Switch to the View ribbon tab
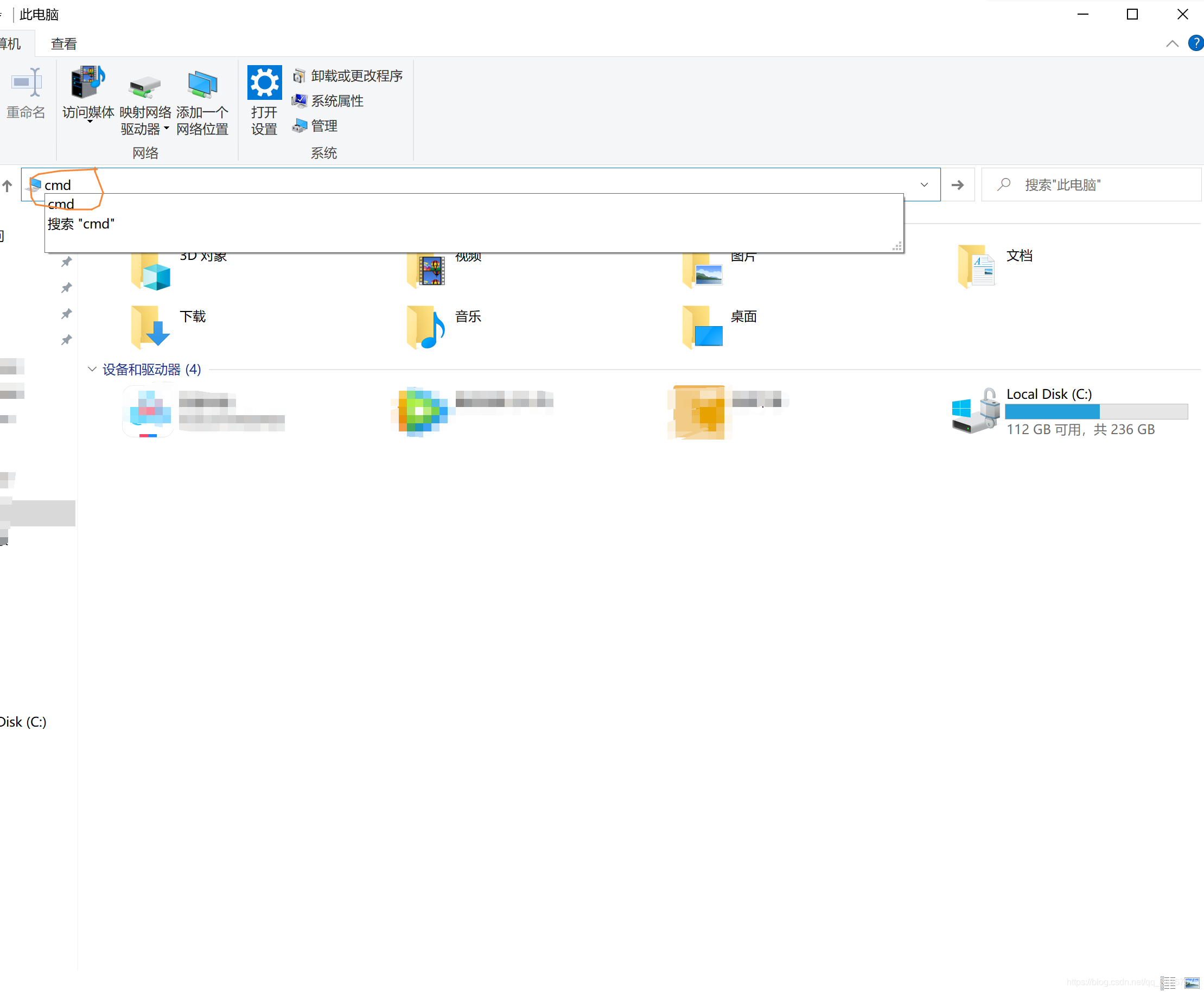This screenshot has height=992, width=1204. (x=63, y=43)
